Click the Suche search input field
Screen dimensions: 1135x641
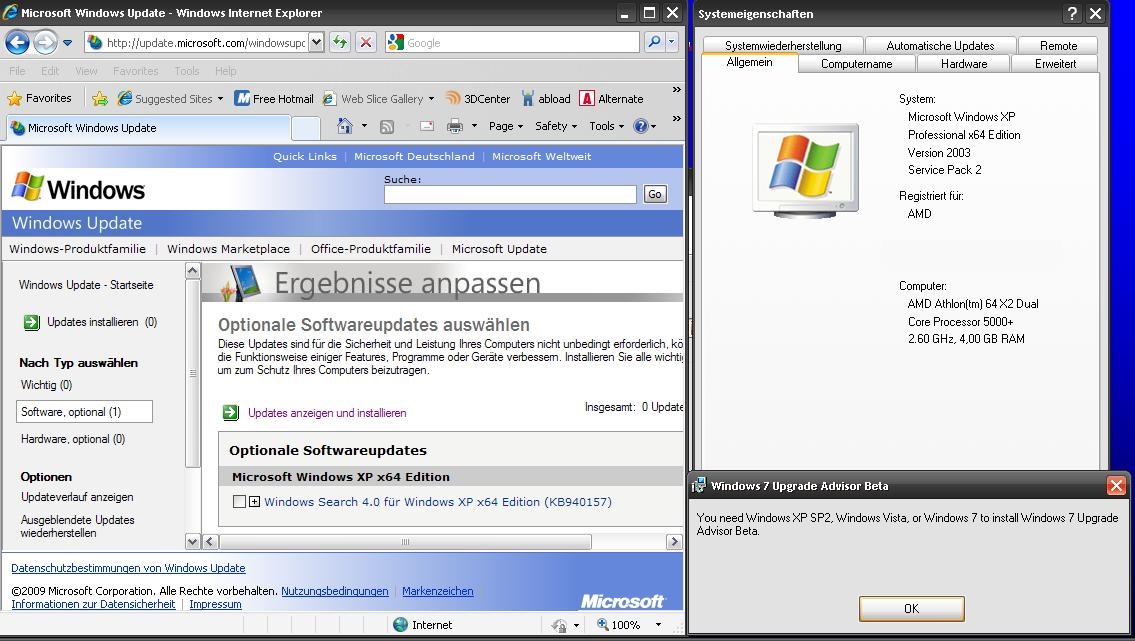click(x=510, y=194)
